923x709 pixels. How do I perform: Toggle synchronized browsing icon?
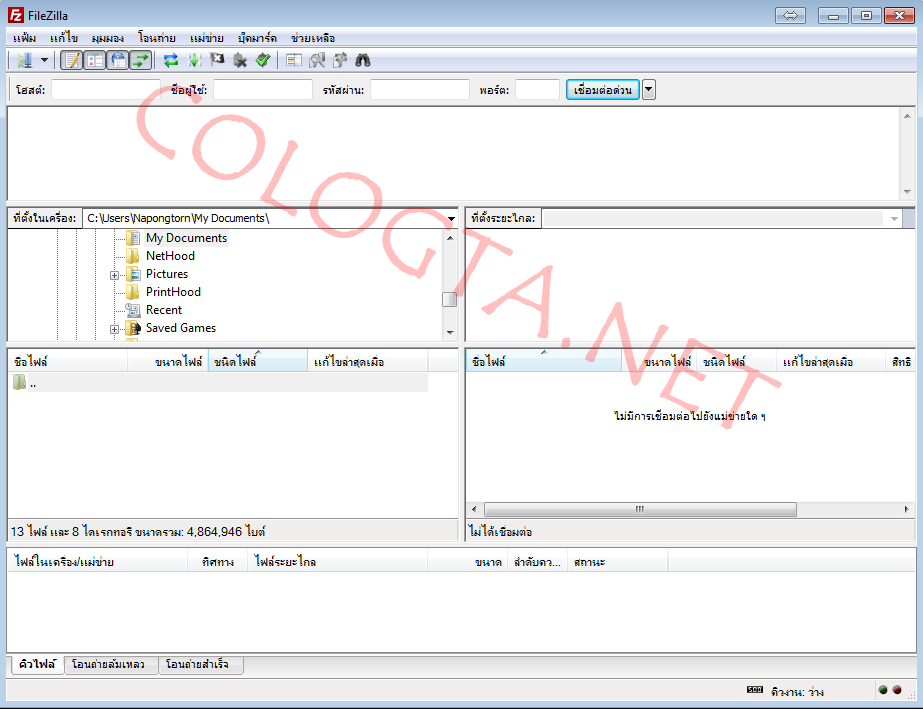340,60
